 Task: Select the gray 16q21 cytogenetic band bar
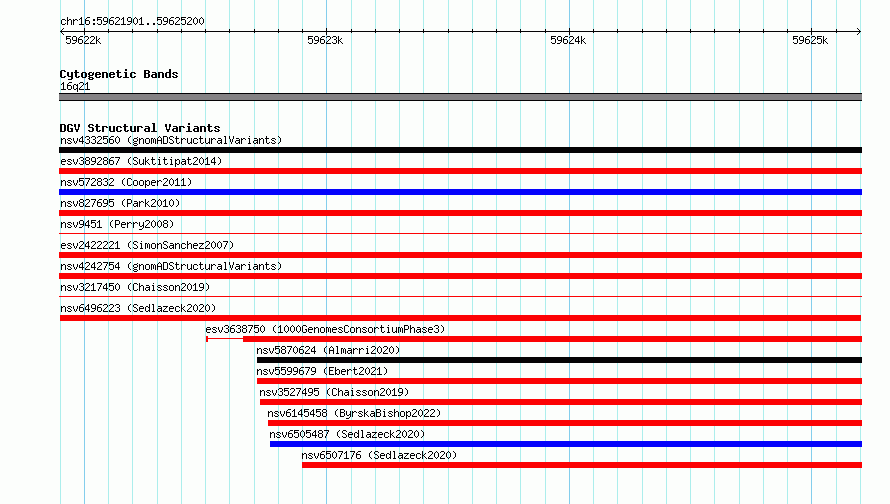pyautogui.click(x=460, y=97)
